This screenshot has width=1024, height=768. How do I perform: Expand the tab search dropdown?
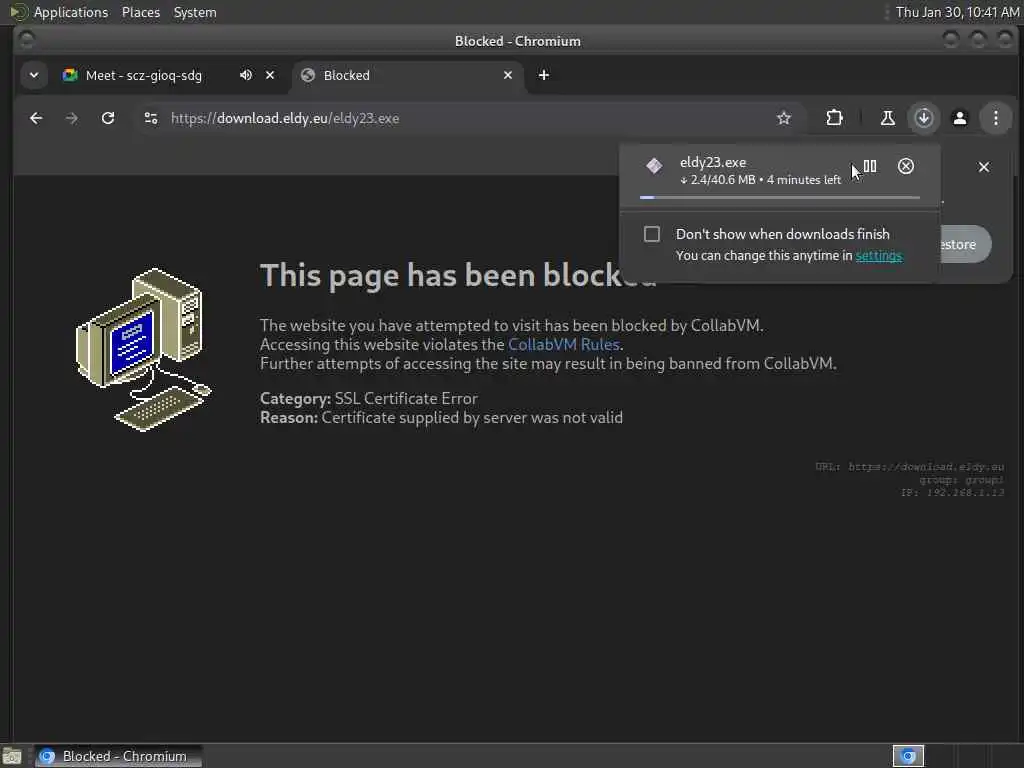click(x=34, y=75)
